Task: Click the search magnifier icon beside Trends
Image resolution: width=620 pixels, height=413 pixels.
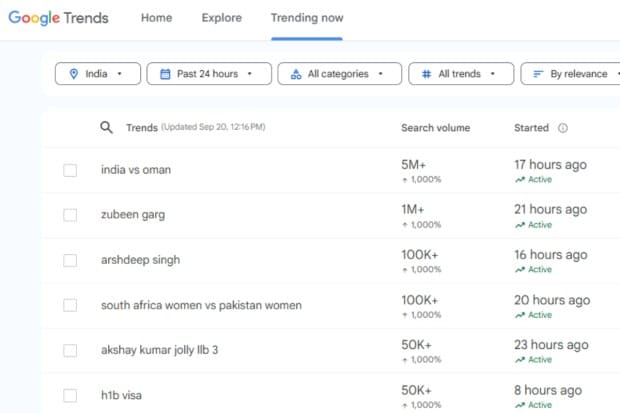Action: 106,127
